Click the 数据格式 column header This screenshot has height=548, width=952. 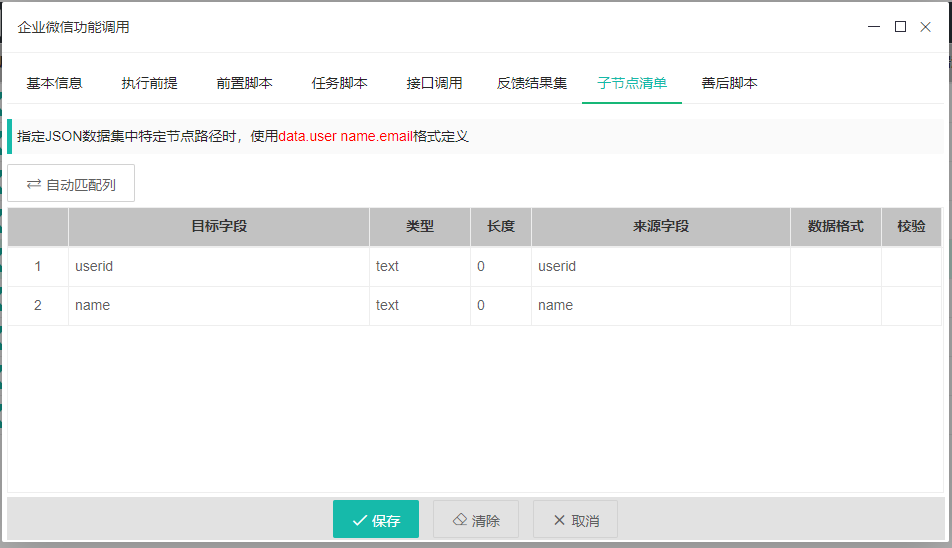point(835,226)
